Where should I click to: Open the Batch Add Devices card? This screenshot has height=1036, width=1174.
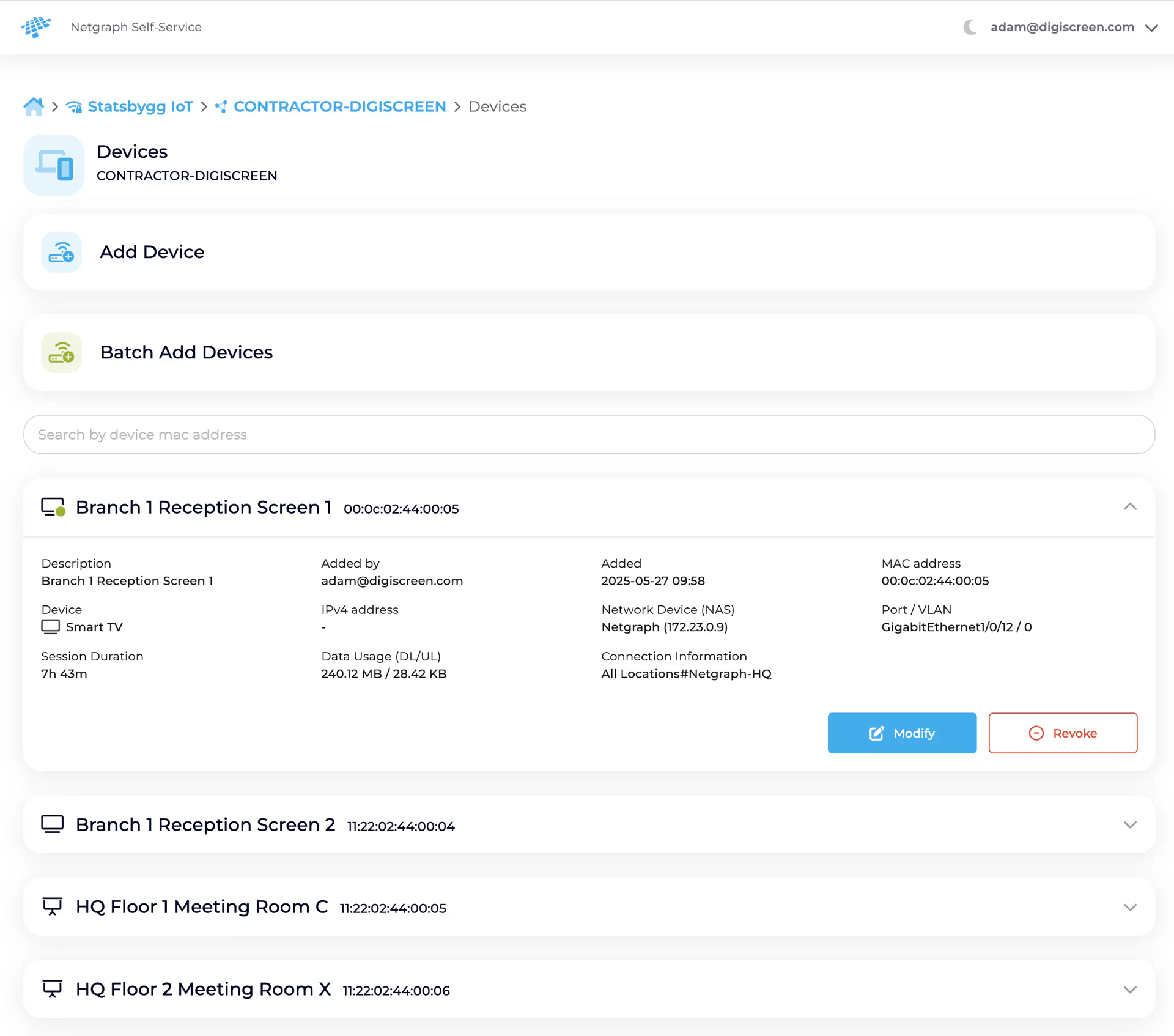click(589, 352)
